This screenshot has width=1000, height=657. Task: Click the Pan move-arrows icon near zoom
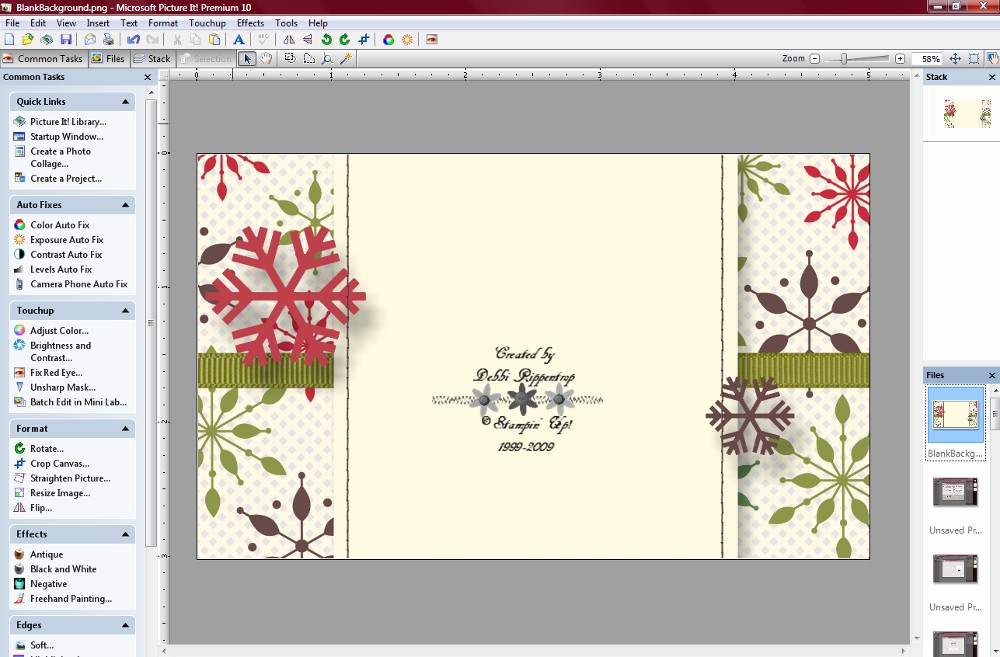(x=955, y=59)
